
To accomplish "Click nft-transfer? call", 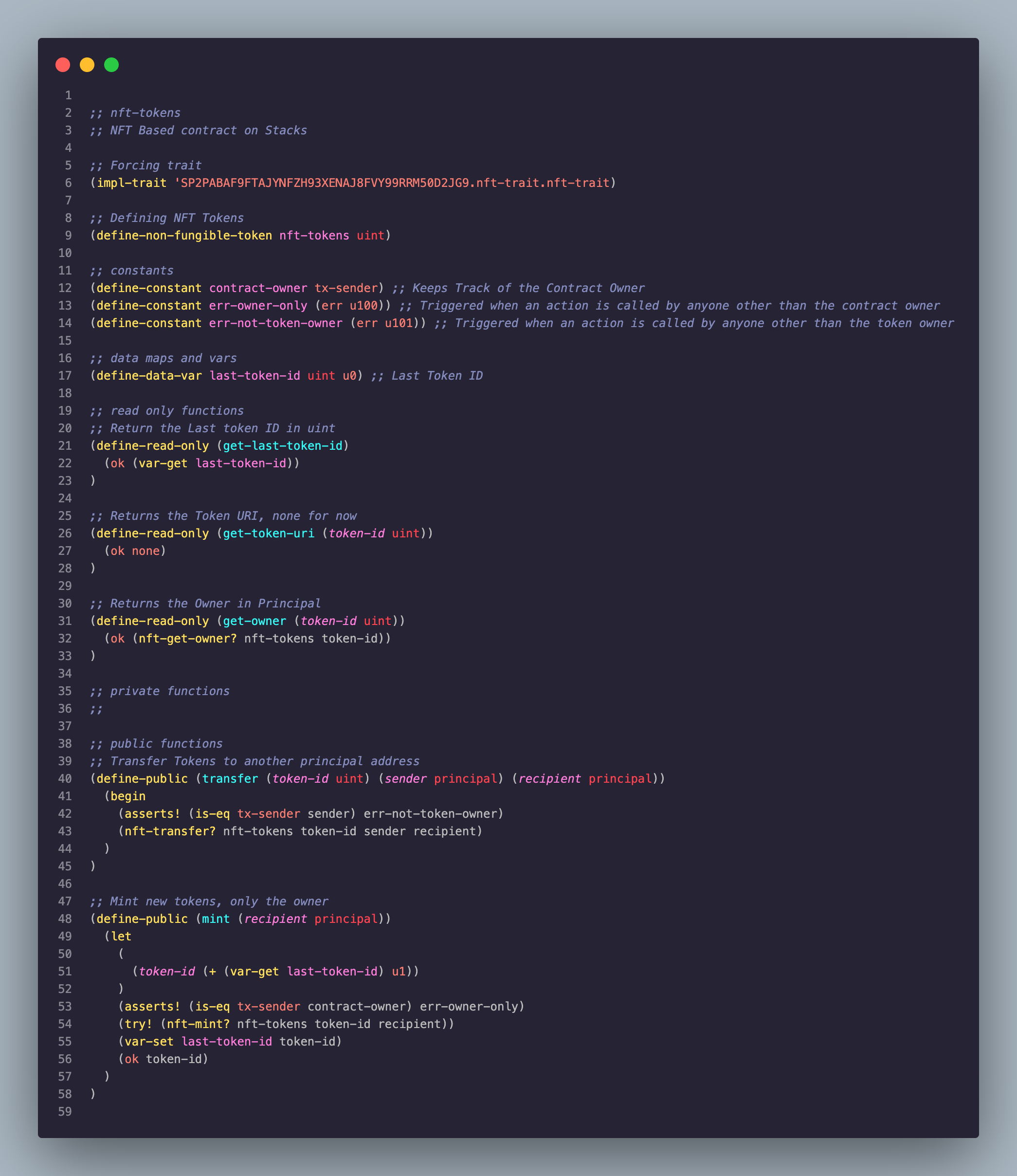I will tap(170, 831).
